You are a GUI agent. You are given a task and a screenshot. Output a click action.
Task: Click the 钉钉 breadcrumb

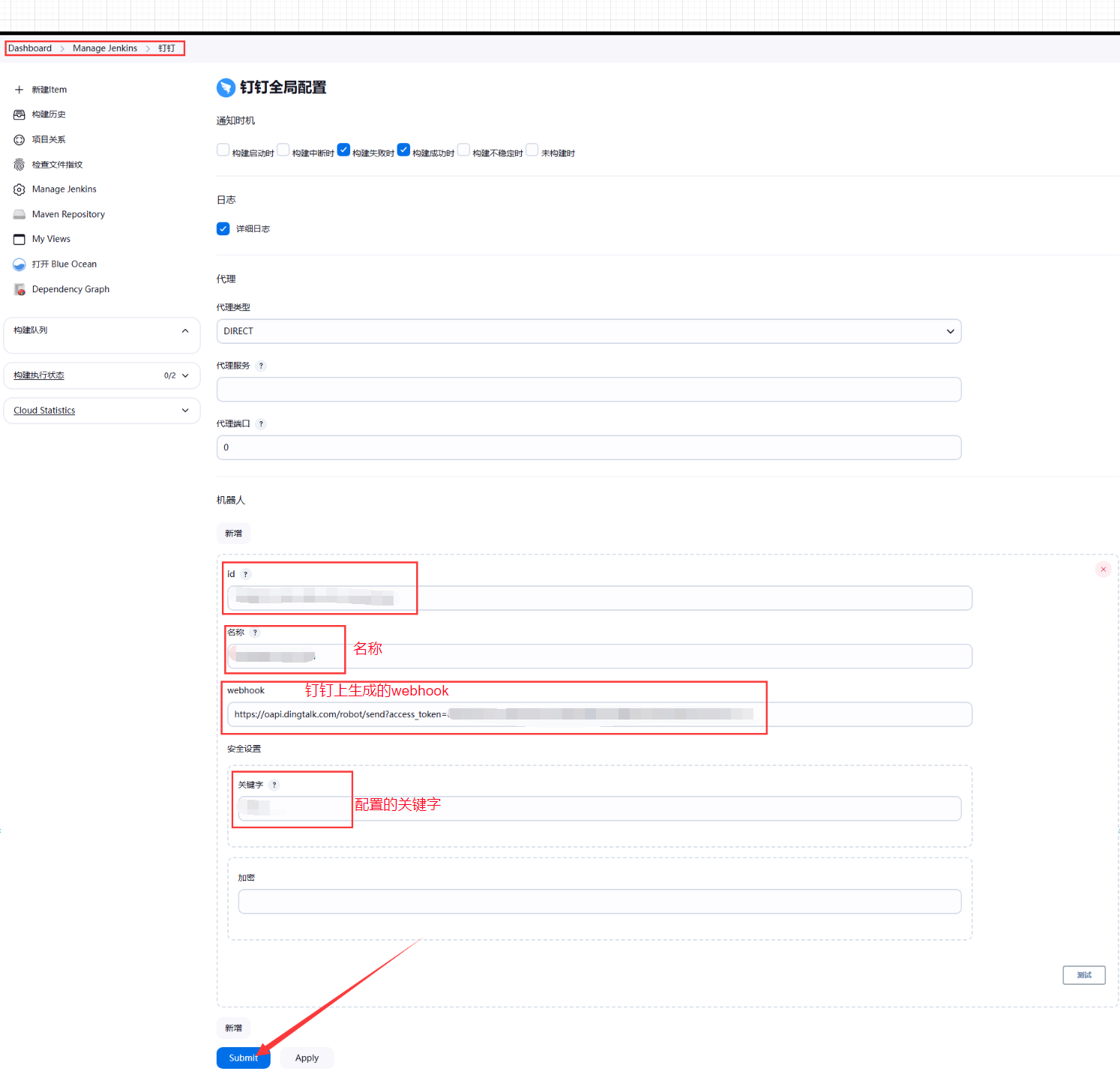pyautogui.click(x=166, y=49)
